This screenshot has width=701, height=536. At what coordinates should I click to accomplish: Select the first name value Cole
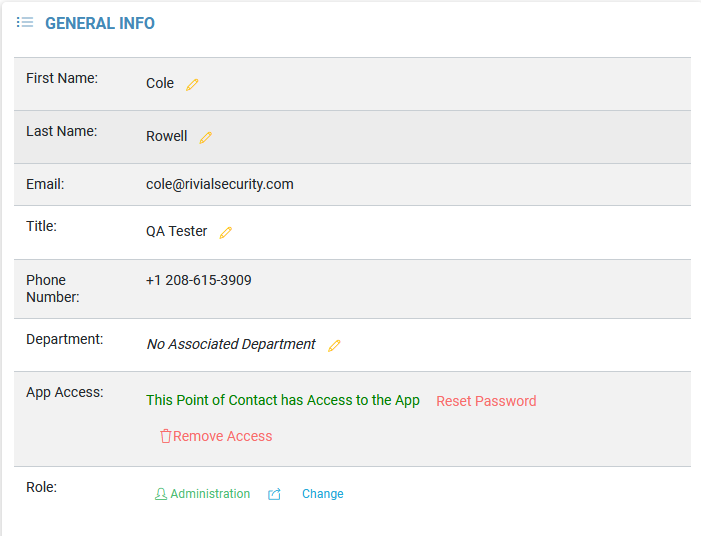160,83
